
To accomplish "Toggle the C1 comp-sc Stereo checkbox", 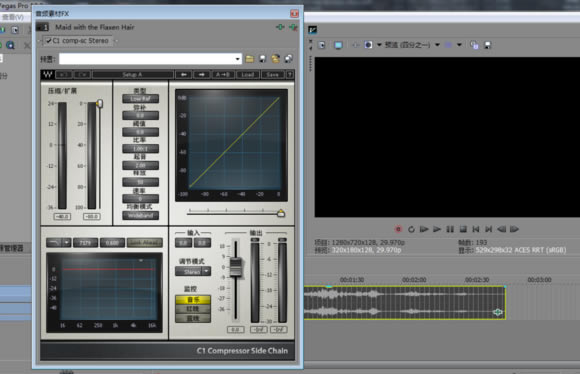I will [49, 41].
